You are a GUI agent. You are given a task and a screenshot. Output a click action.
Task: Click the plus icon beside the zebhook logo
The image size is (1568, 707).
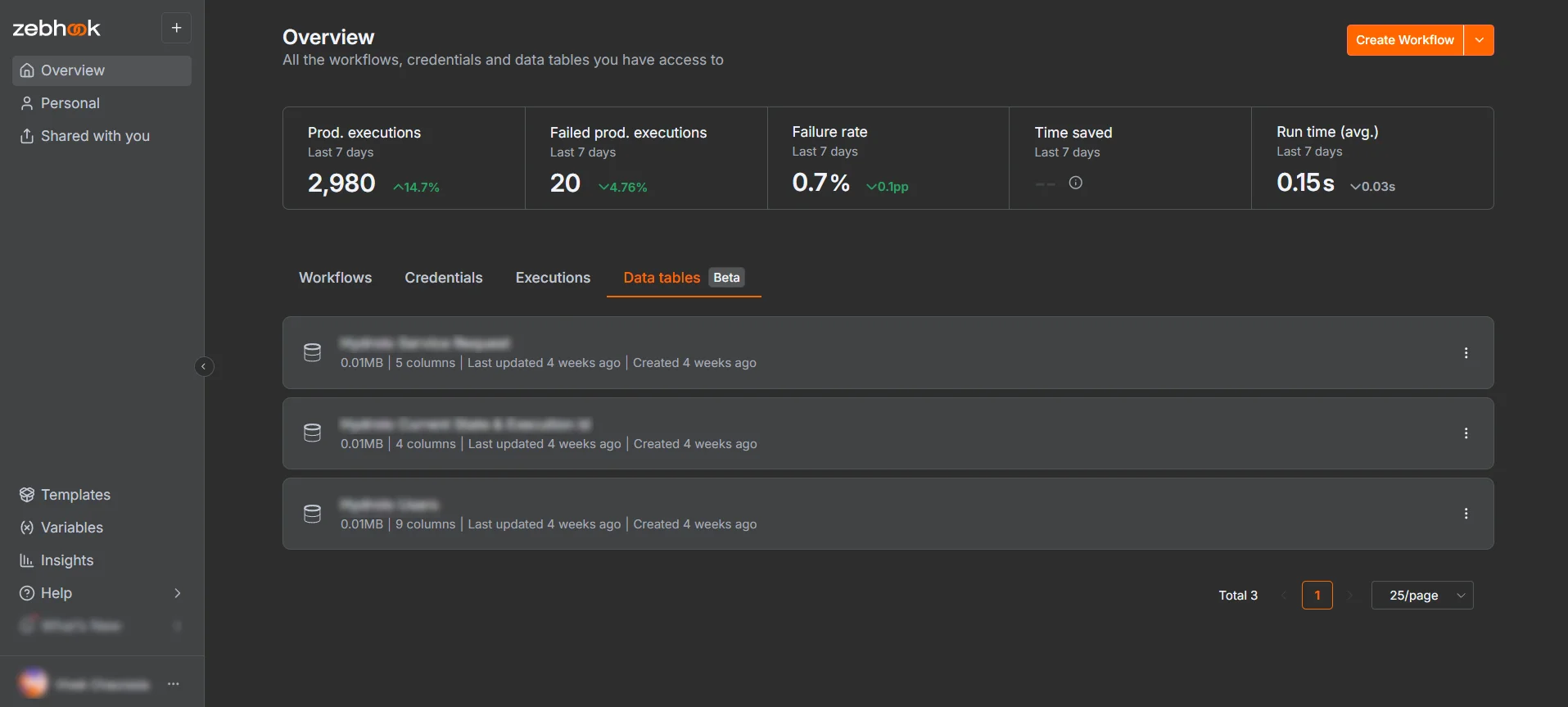tap(176, 28)
